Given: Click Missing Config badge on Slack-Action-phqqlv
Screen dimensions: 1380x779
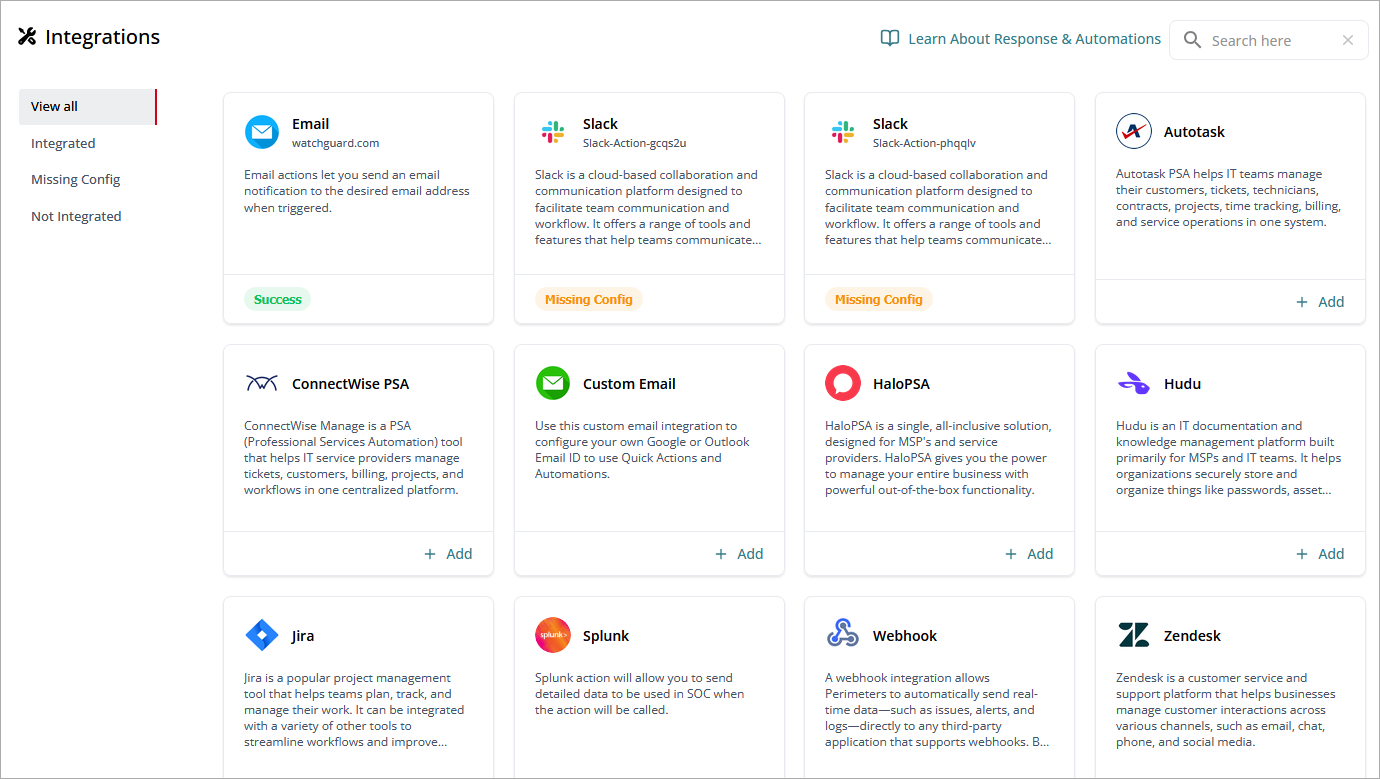Looking at the screenshot, I should [x=878, y=299].
